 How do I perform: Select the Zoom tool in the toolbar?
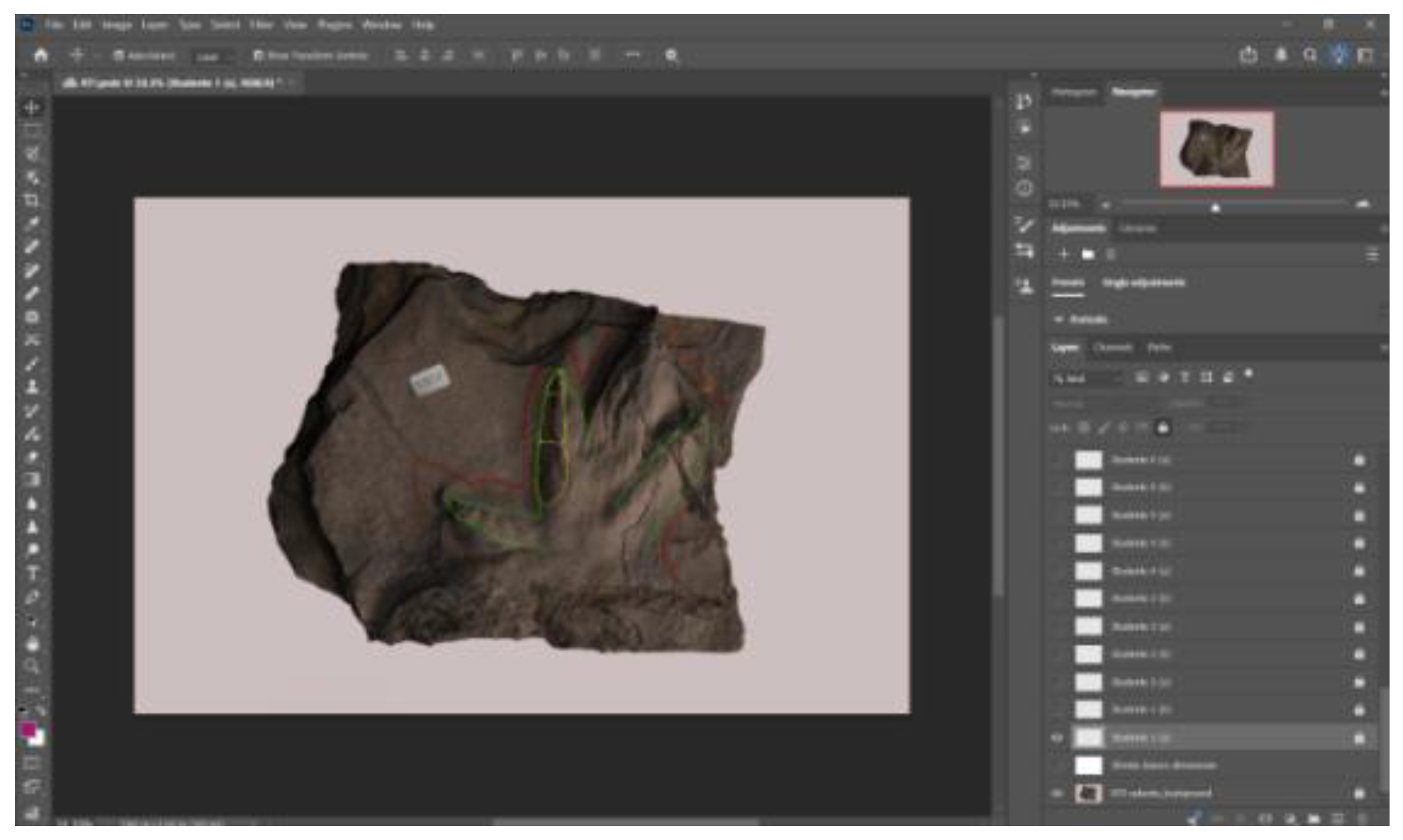pos(32,666)
